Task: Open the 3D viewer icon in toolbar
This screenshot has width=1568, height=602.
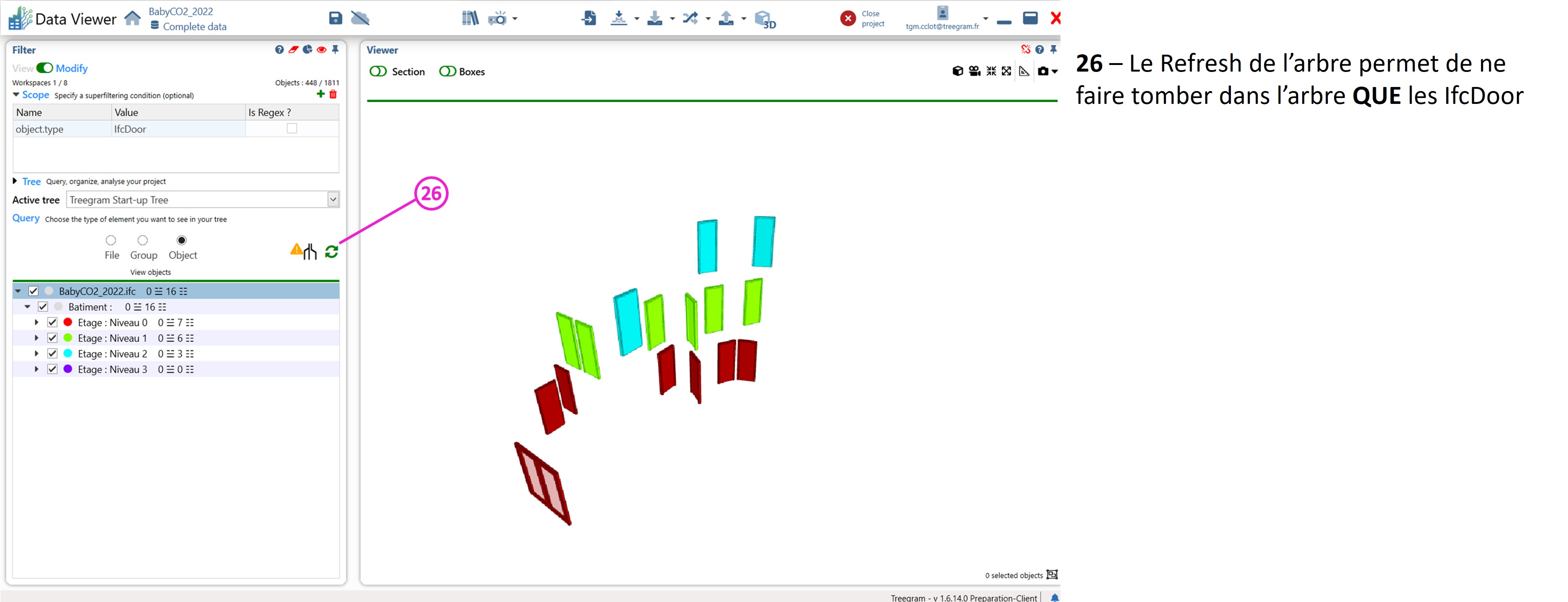Action: (765, 19)
